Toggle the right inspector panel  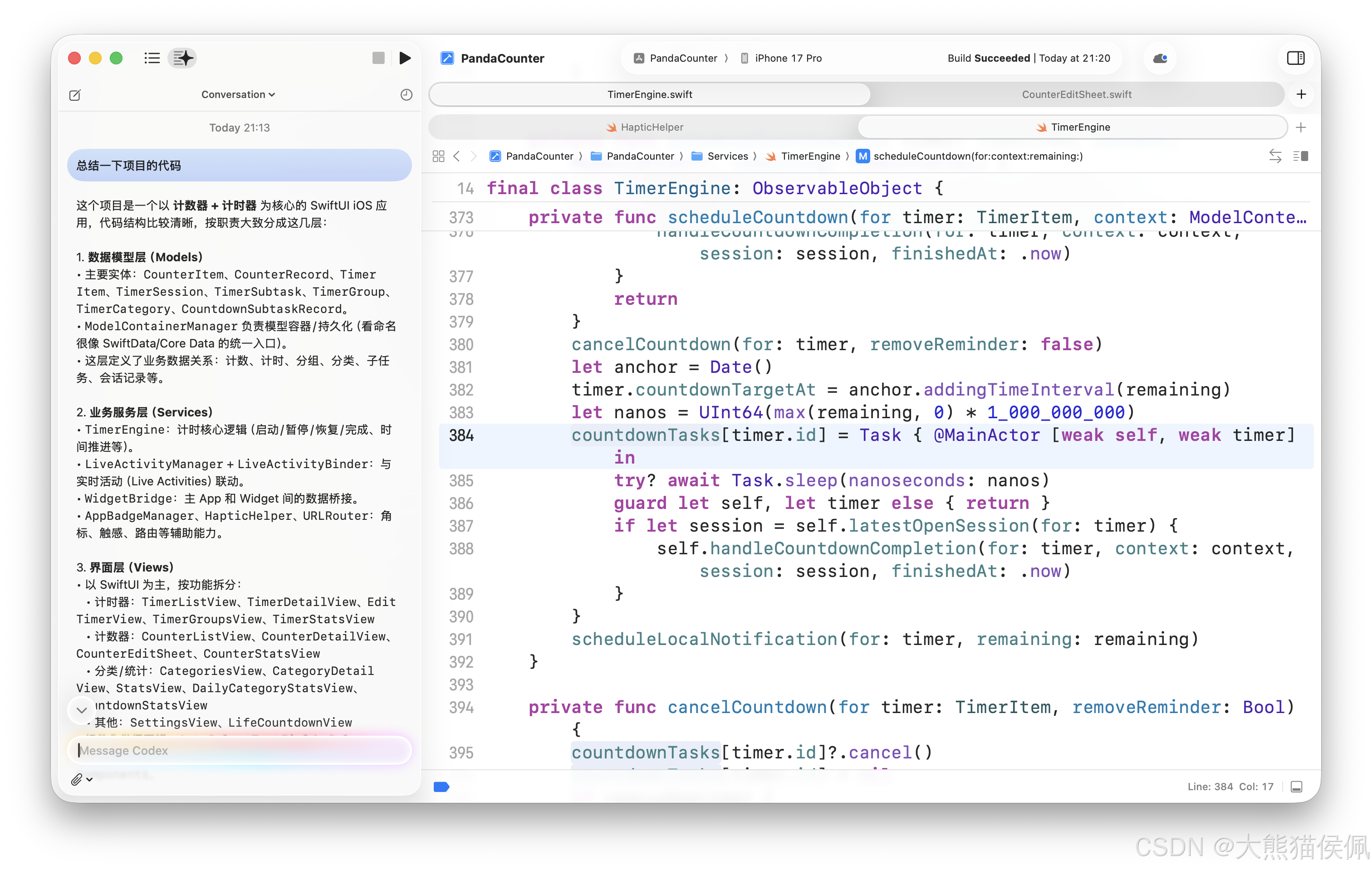tap(1295, 58)
